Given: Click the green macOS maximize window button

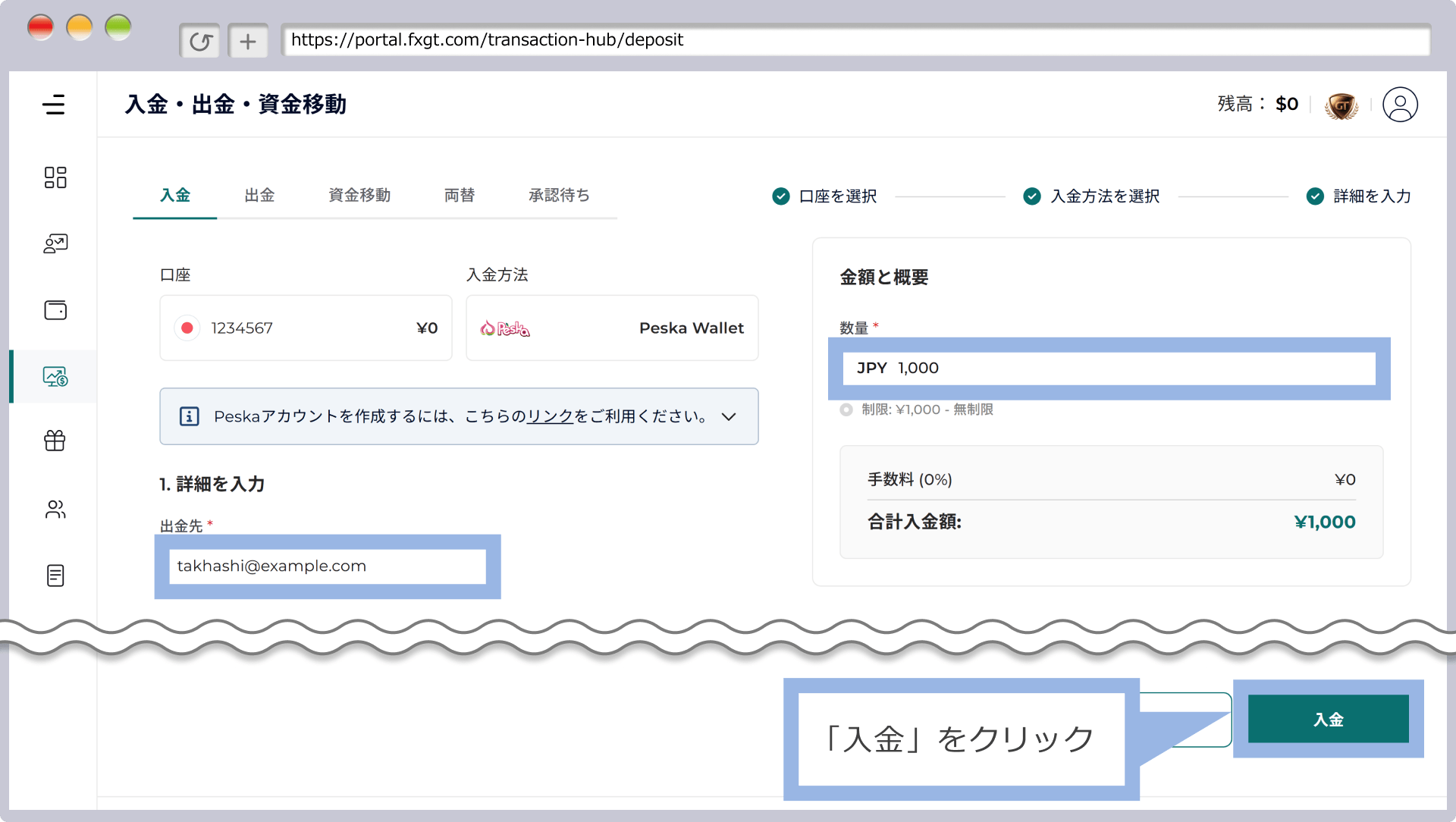Looking at the screenshot, I should click(x=118, y=28).
